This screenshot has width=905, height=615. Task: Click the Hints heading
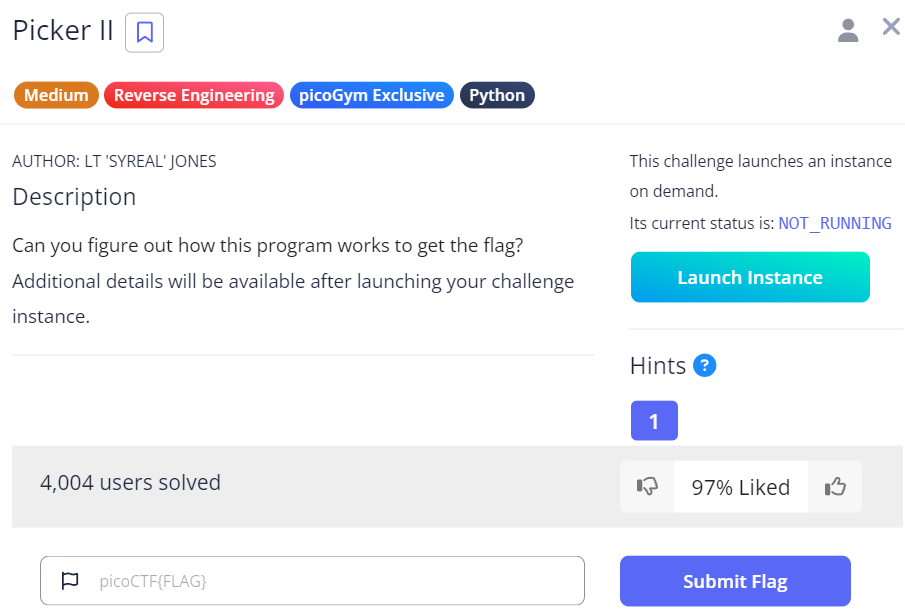coord(658,366)
